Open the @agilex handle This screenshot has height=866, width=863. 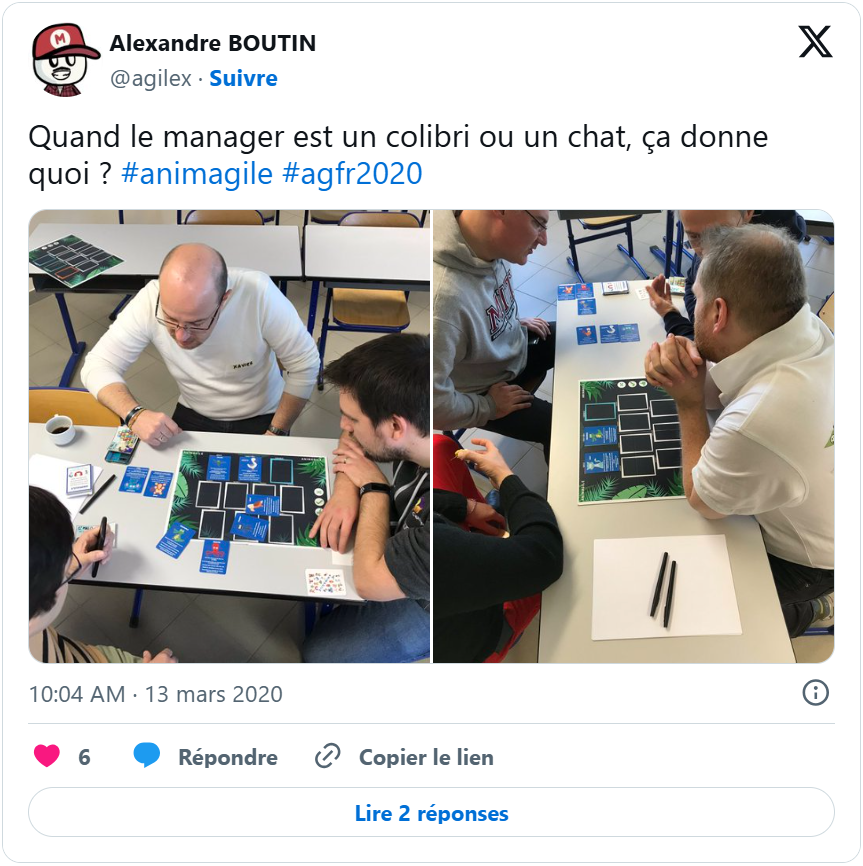[151, 78]
